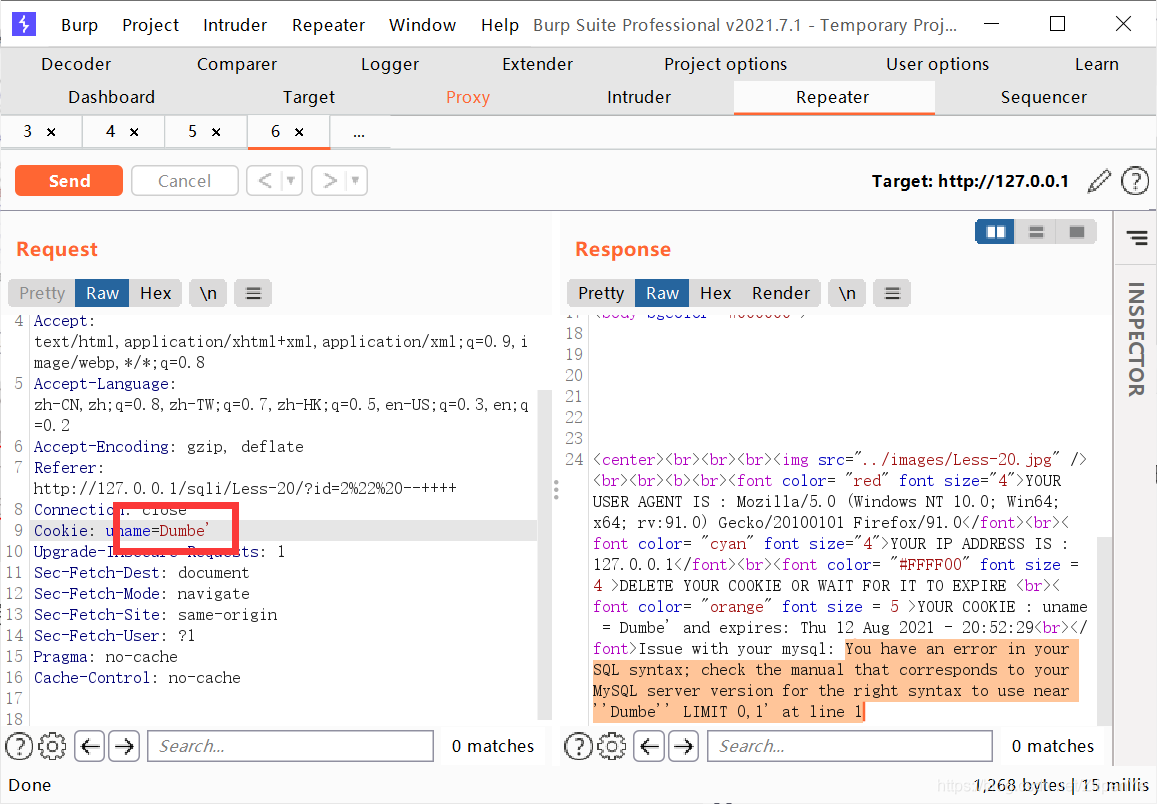The image size is (1157, 804).
Task: Switch to the Proxy tab
Action: 468,97
